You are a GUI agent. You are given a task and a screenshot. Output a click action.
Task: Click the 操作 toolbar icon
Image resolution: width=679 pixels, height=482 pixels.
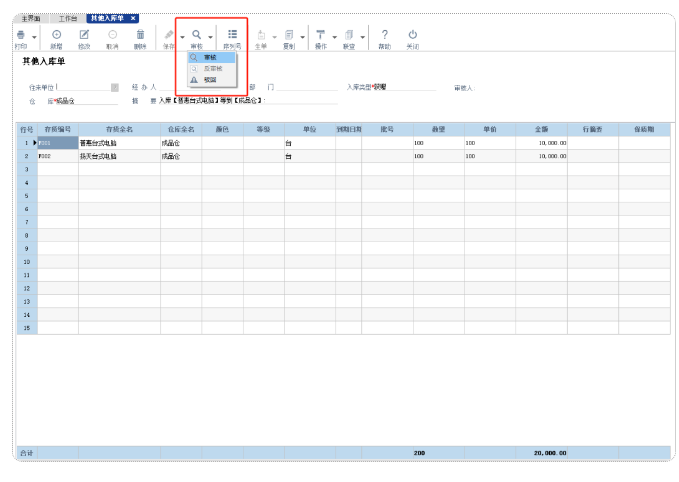(321, 35)
